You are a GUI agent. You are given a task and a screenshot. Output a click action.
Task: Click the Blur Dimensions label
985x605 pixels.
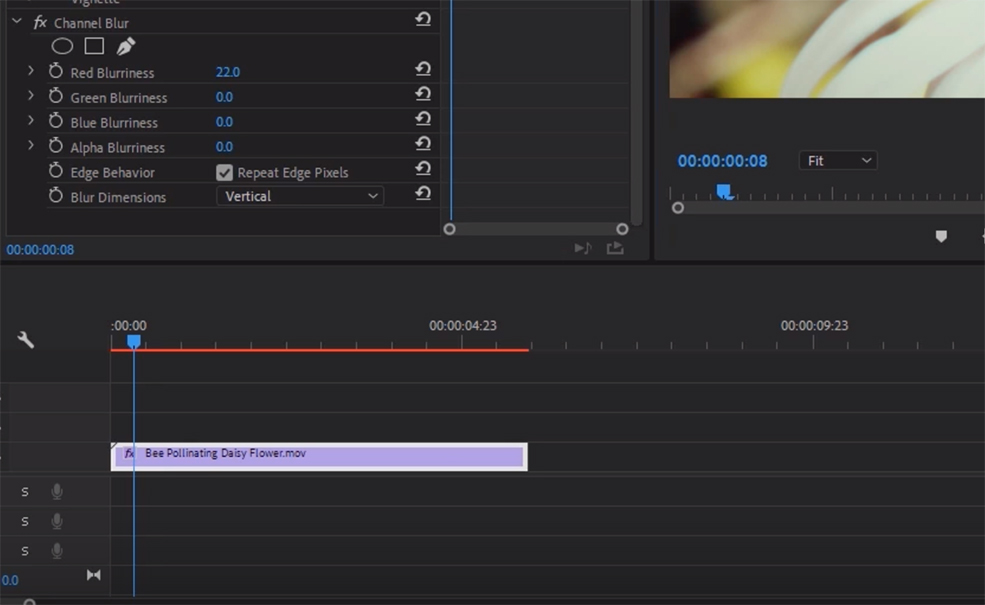coord(118,197)
